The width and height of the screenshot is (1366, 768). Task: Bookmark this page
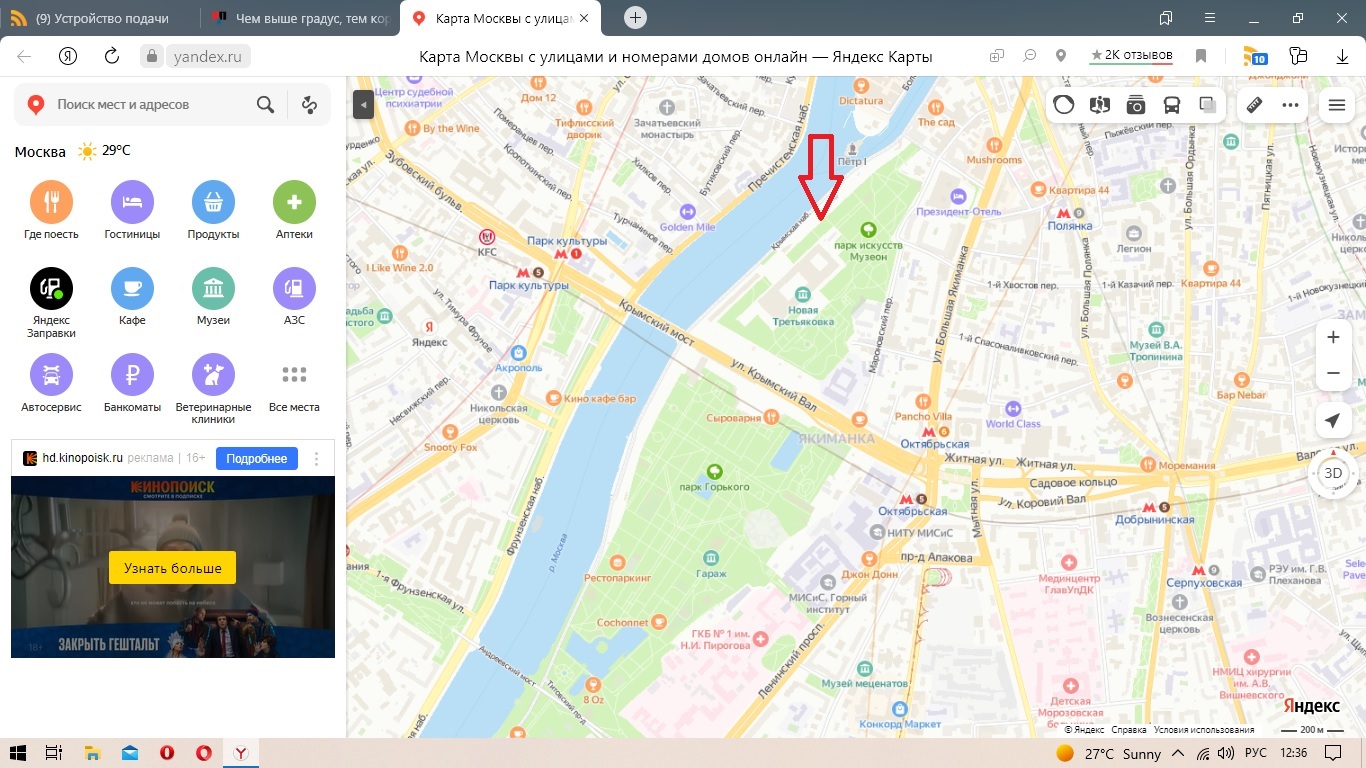(1201, 56)
